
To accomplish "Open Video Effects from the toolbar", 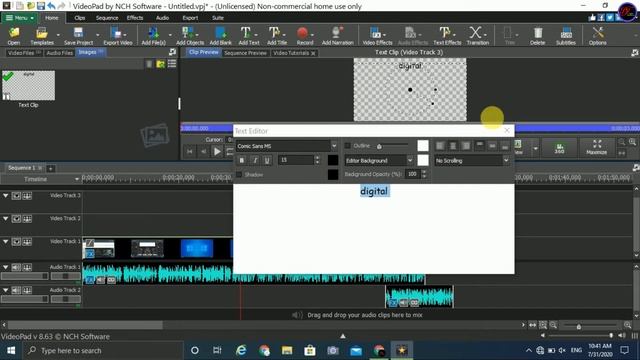I will click(x=377, y=36).
